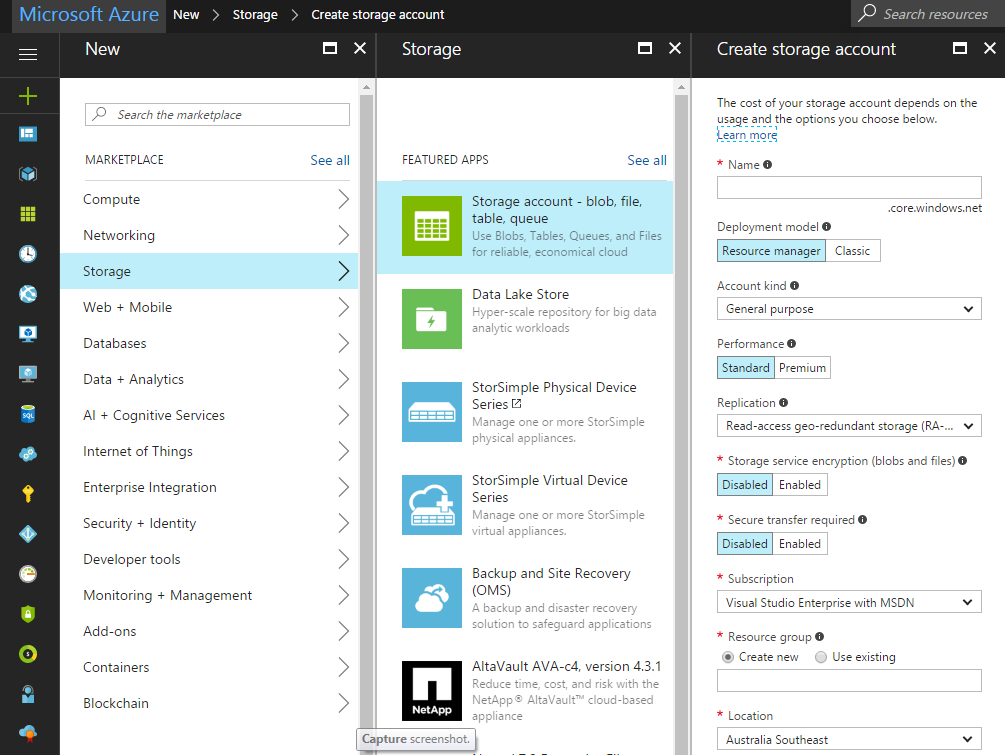The height and width of the screenshot is (755, 1005).
Task: Click the Search the marketplace field
Action: 217,115
